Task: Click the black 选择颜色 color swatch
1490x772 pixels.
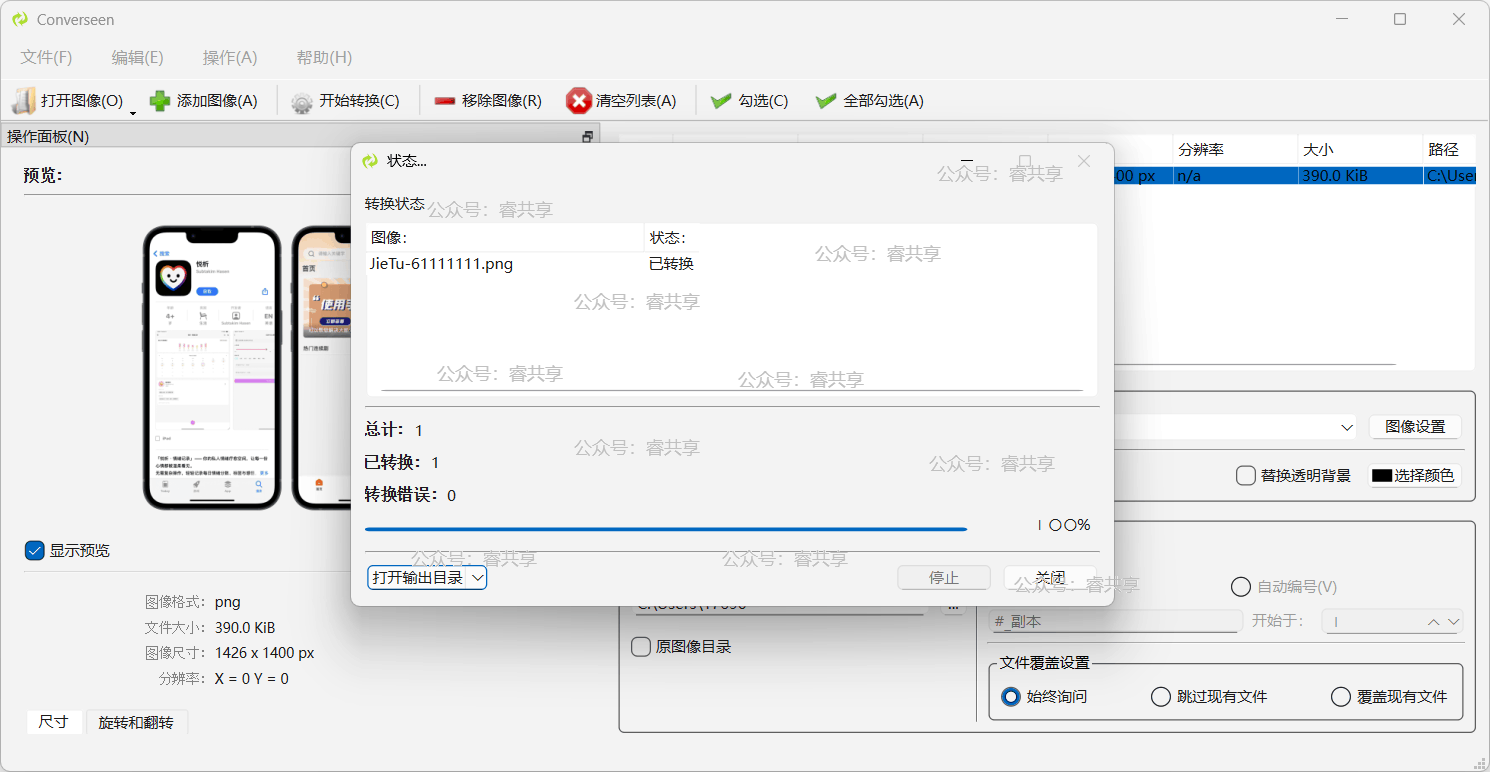Action: coord(1382,476)
